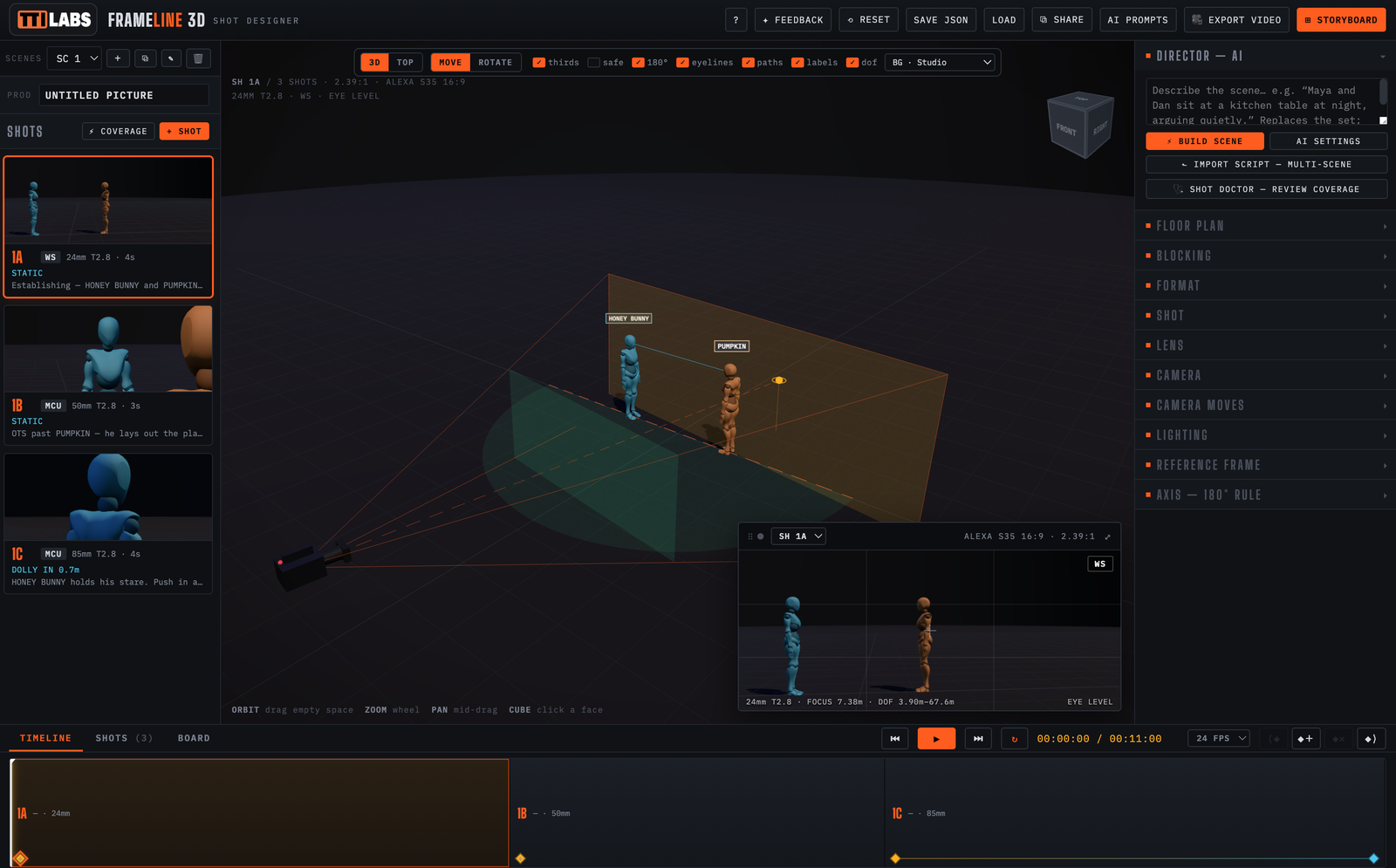The width and height of the screenshot is (1396, 868).
Task: Open the SH 1A preview shot dropdown
Action: 798,537
